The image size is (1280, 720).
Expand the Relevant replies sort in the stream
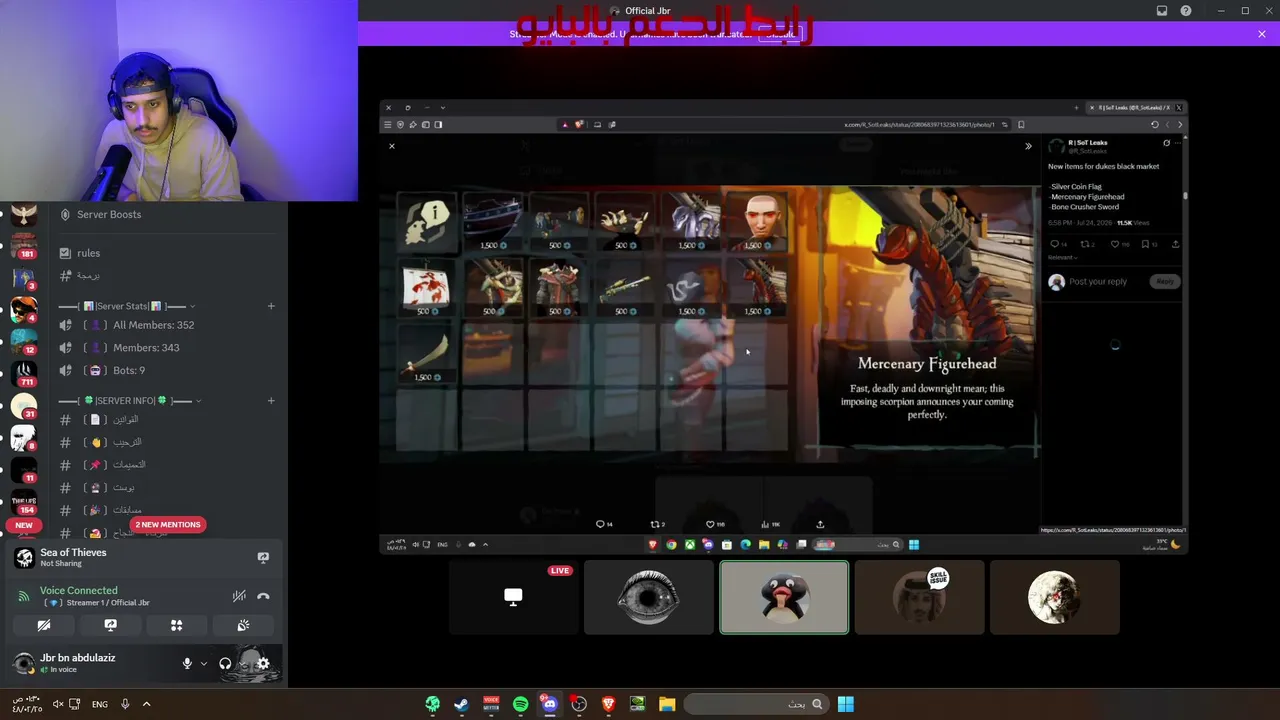click(1062, 258)
